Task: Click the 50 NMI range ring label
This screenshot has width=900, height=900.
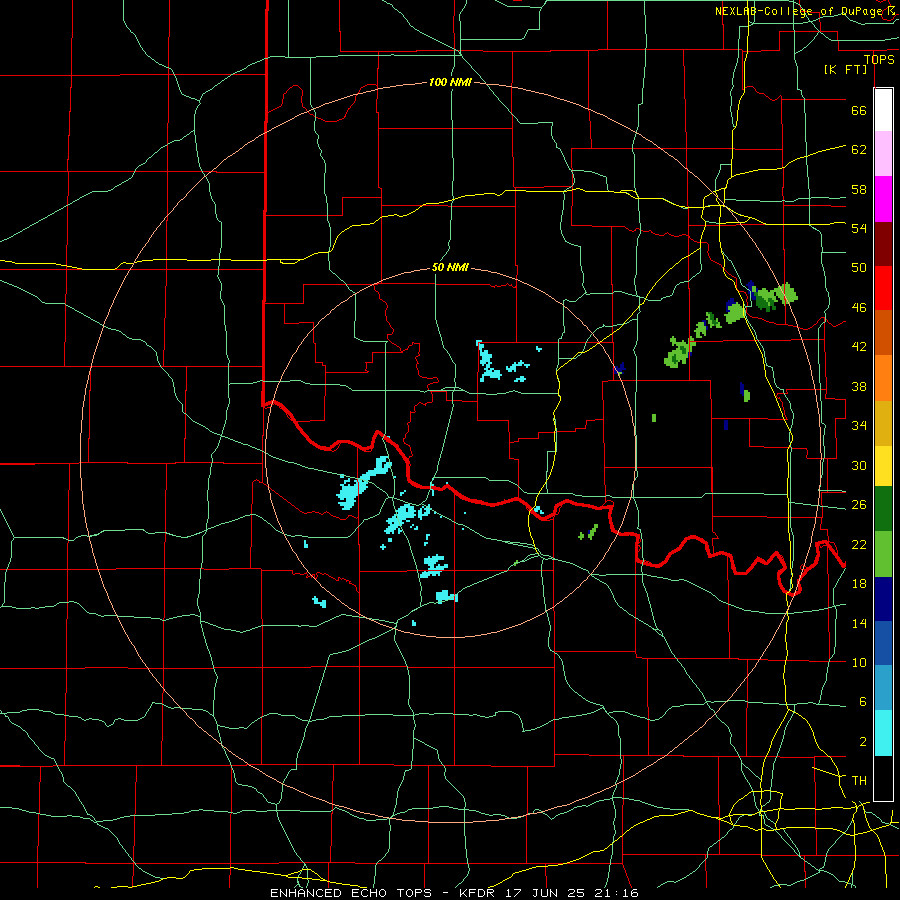Action: pos(450,267)
